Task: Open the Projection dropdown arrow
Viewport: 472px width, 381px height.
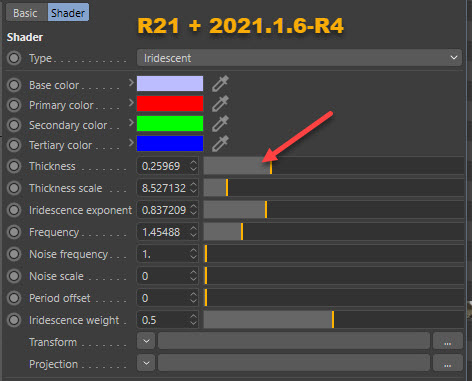Action: 146,363
